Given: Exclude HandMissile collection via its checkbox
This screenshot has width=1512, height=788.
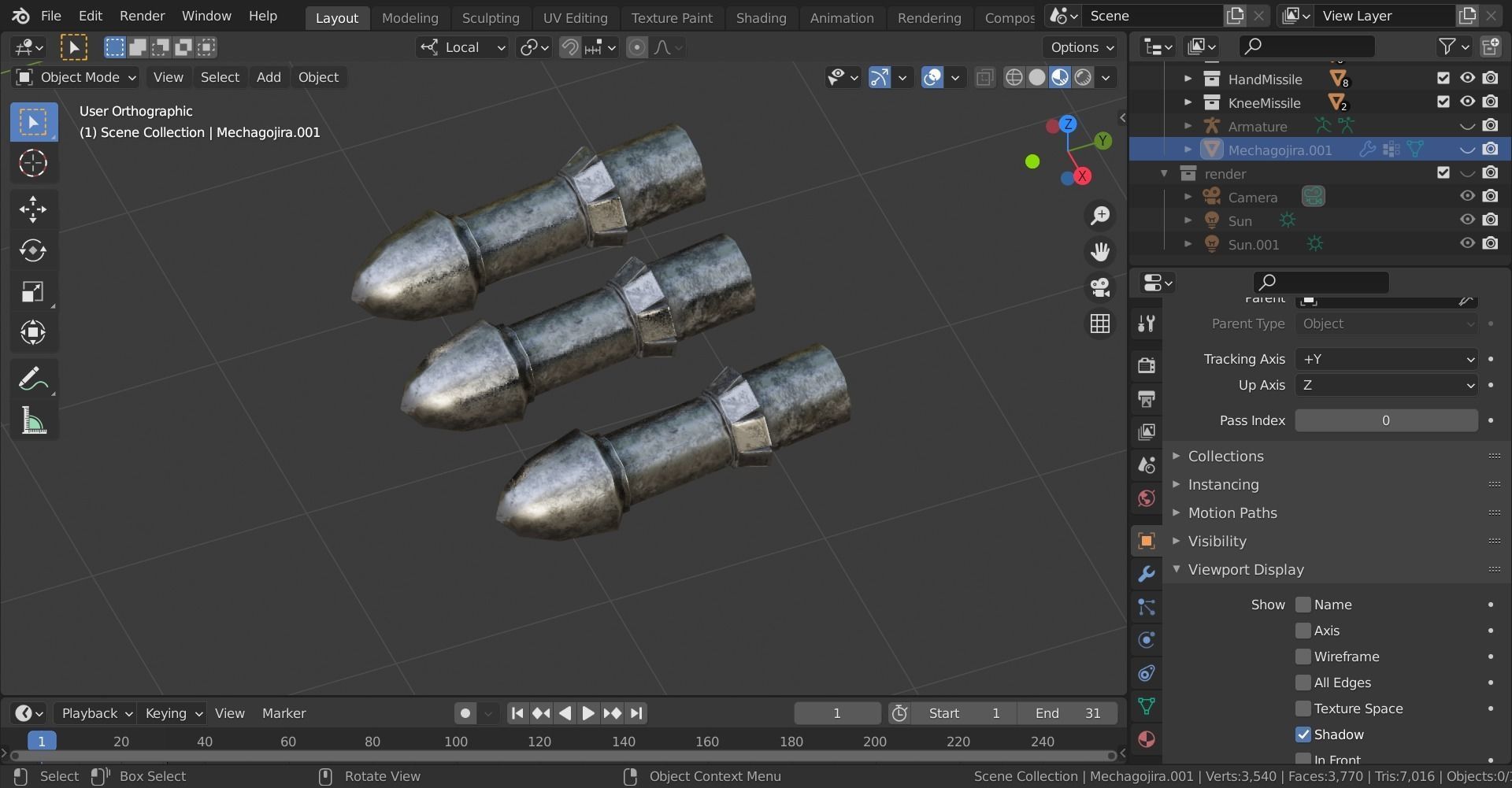Looking at the screenshot, I should pyautogui.click(x=1443, y=78).
